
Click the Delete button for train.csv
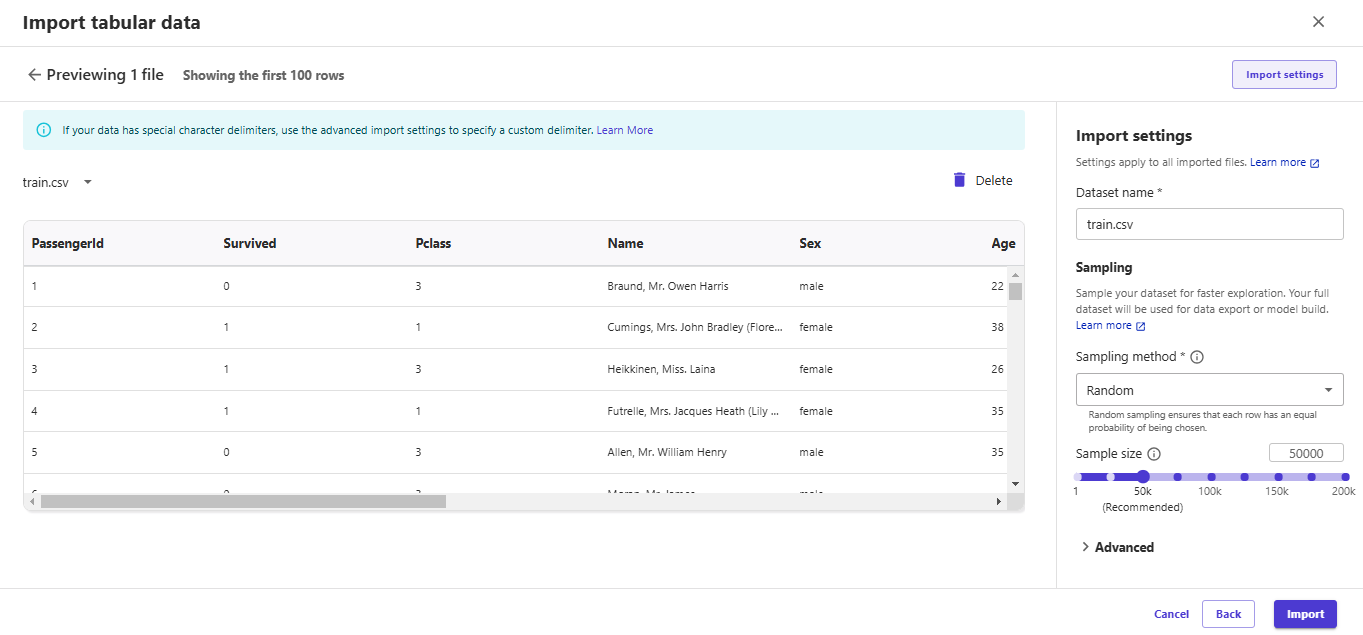click(982, 181)
